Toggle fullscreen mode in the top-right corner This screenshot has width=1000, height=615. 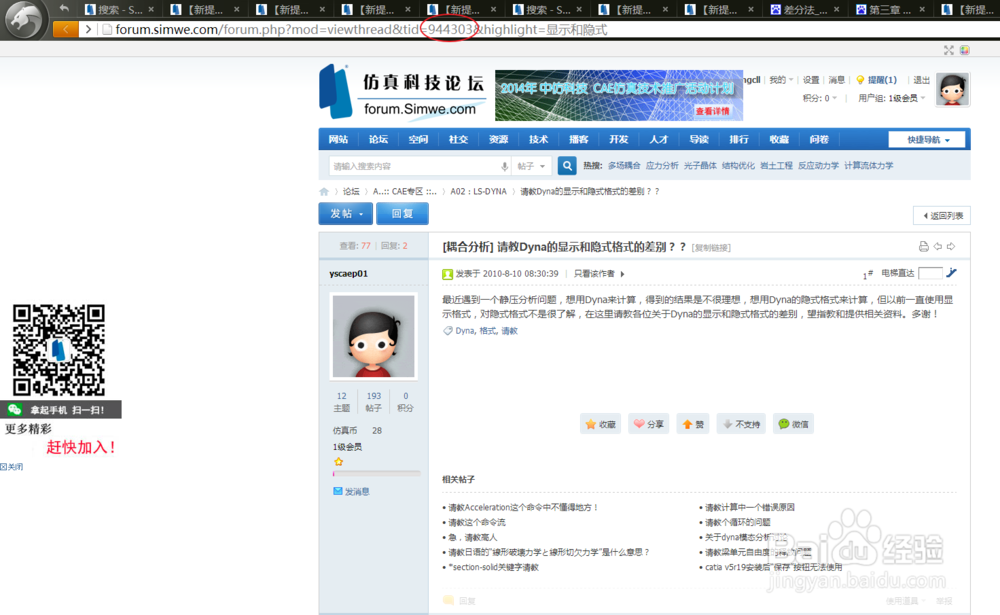pos(949,48)
